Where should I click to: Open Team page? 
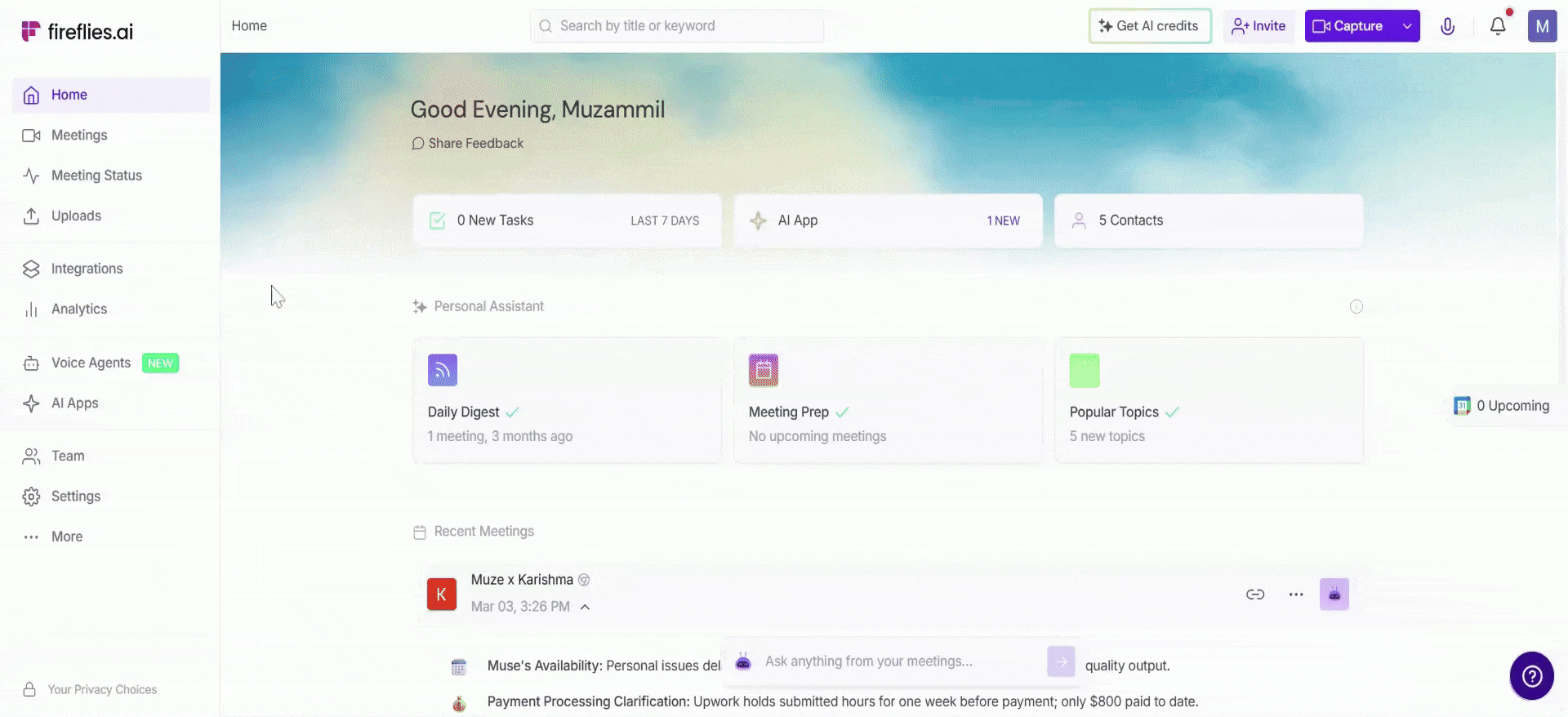[x=111, y=456]
